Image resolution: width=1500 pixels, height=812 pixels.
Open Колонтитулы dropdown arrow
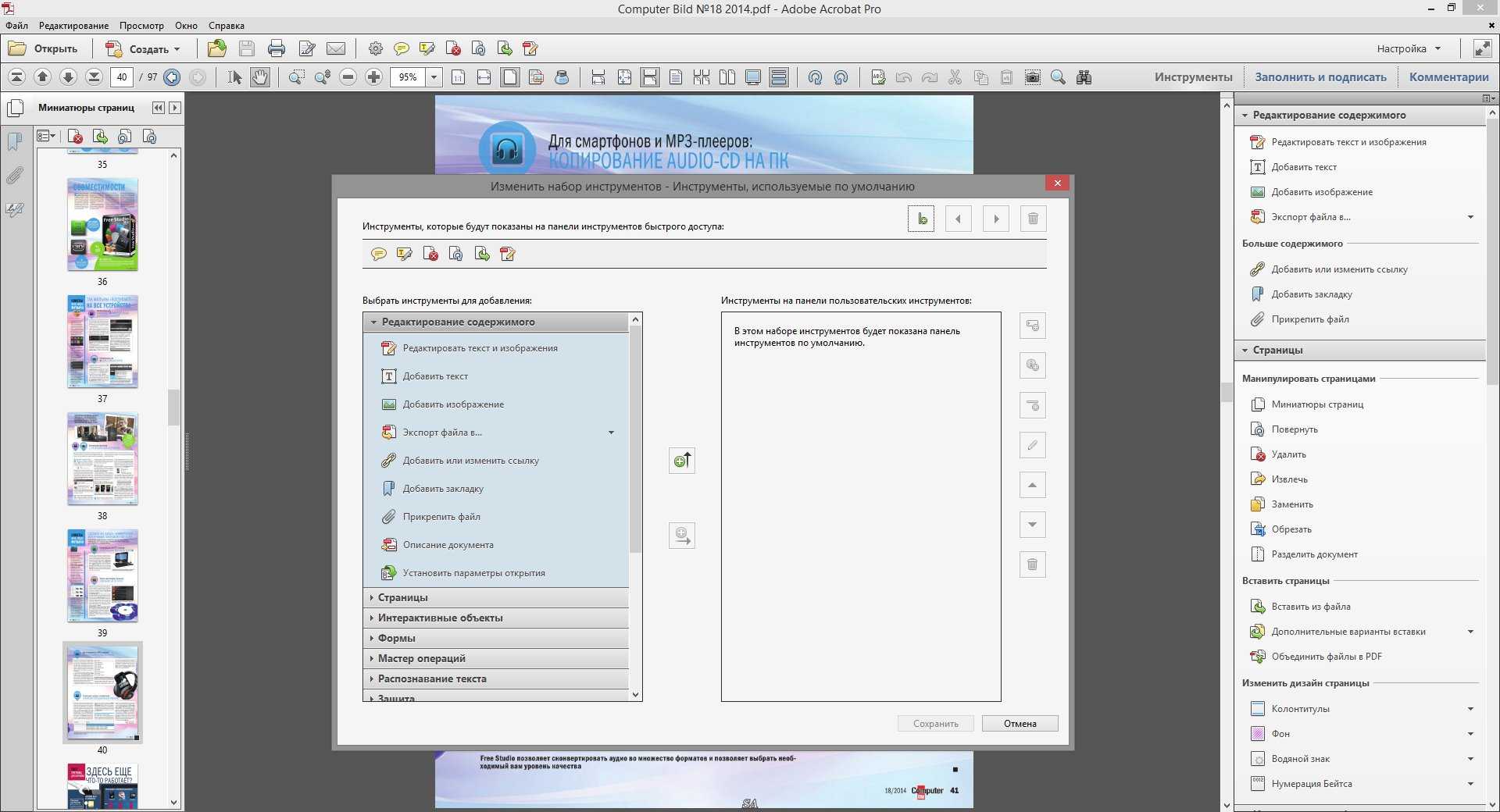coord(1470,709)
